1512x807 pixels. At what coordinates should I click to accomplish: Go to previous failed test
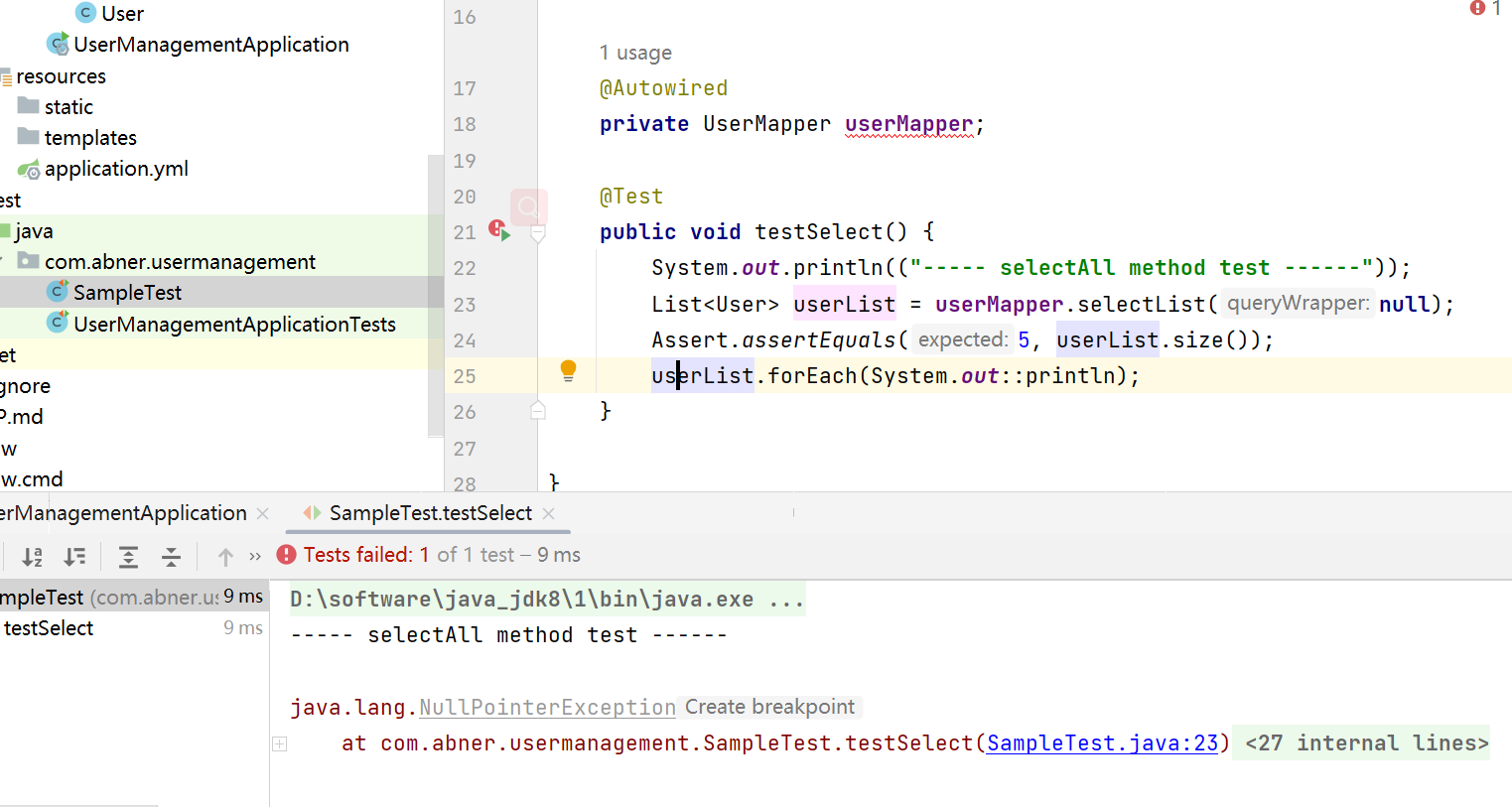(225, 557)
